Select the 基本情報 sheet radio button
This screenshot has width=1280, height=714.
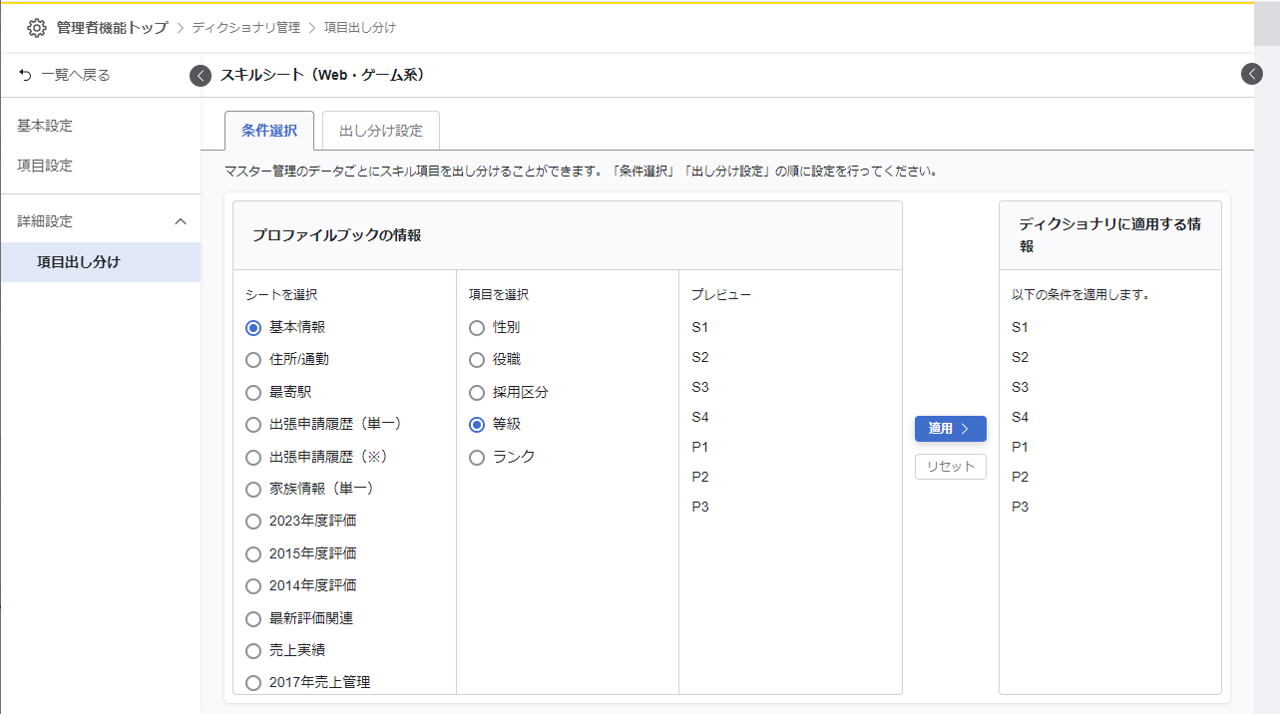point(253,327)
